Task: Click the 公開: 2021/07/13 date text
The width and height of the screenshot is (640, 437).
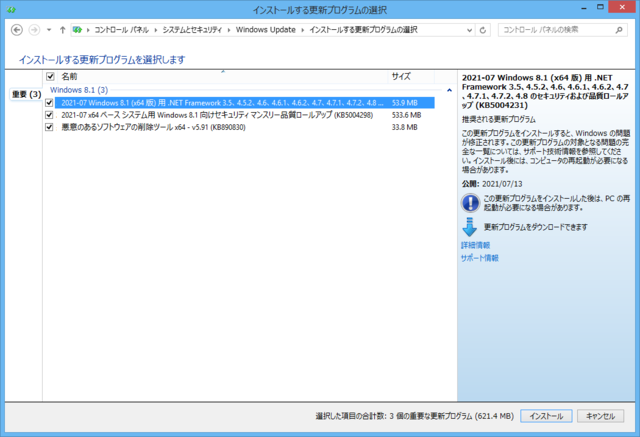Action: pyautogui.click(x=492, y=184)
